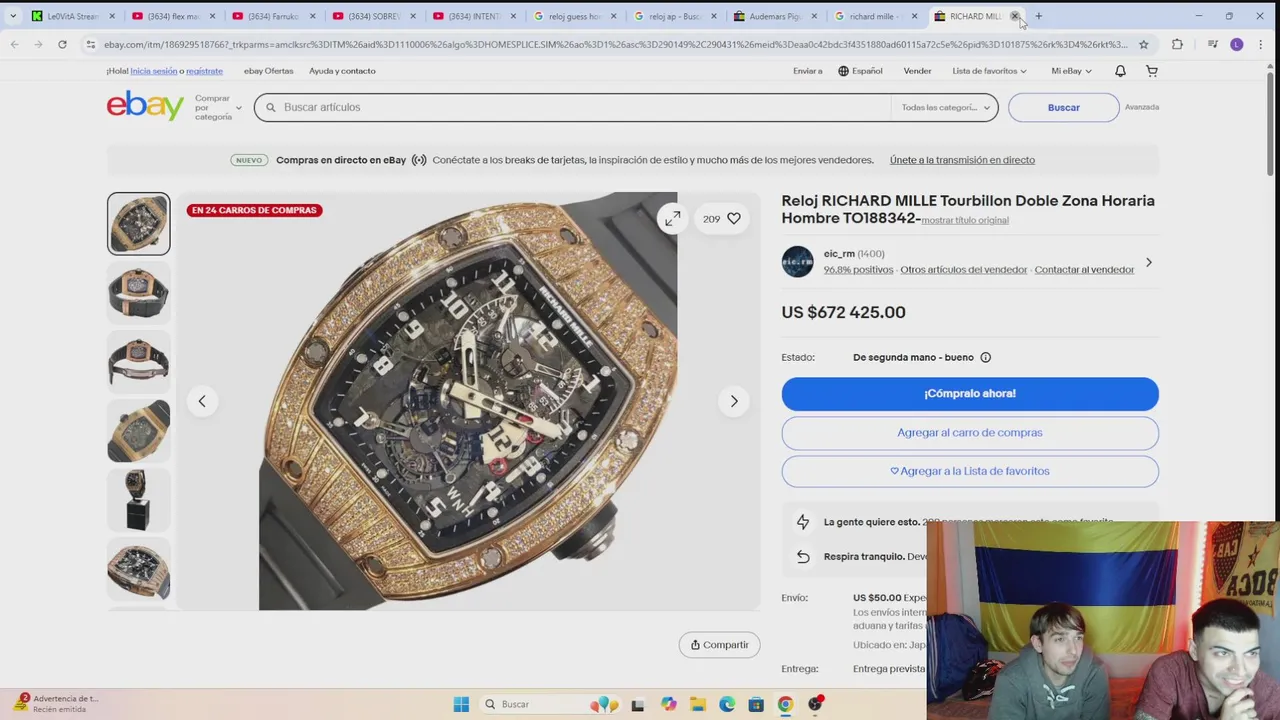Open seller details chevron arrow
This screenshot has width=1280, height=720.
[1148, 263]
